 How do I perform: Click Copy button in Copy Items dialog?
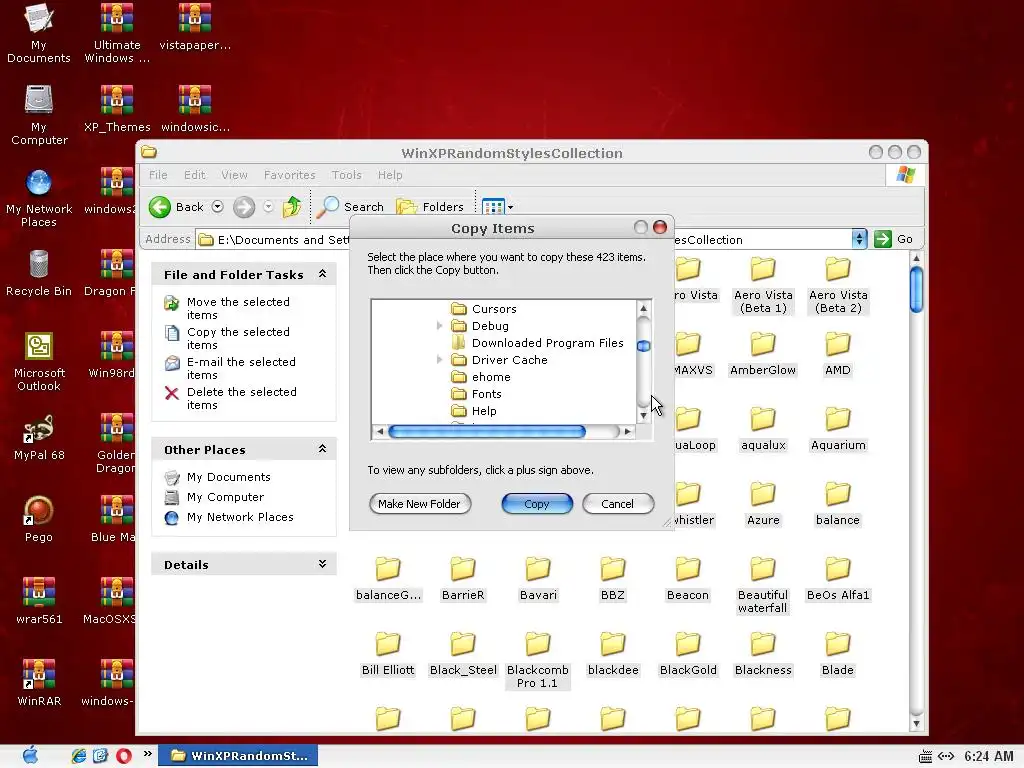point(537,504)
